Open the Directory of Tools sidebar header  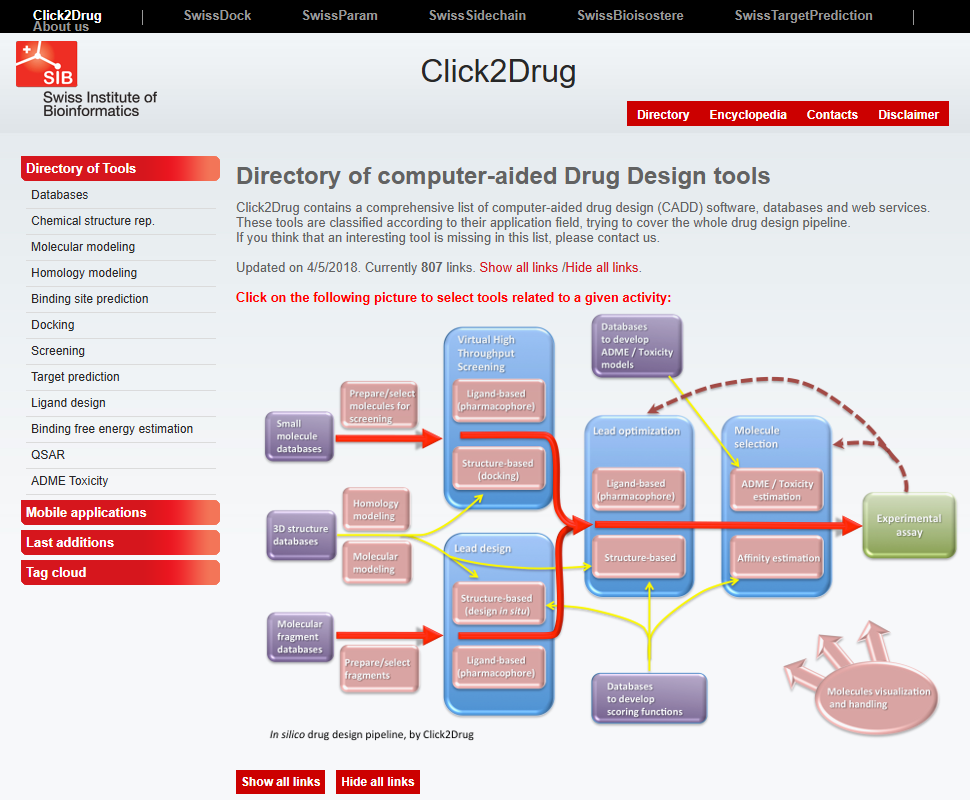click(x=120, y=168)
